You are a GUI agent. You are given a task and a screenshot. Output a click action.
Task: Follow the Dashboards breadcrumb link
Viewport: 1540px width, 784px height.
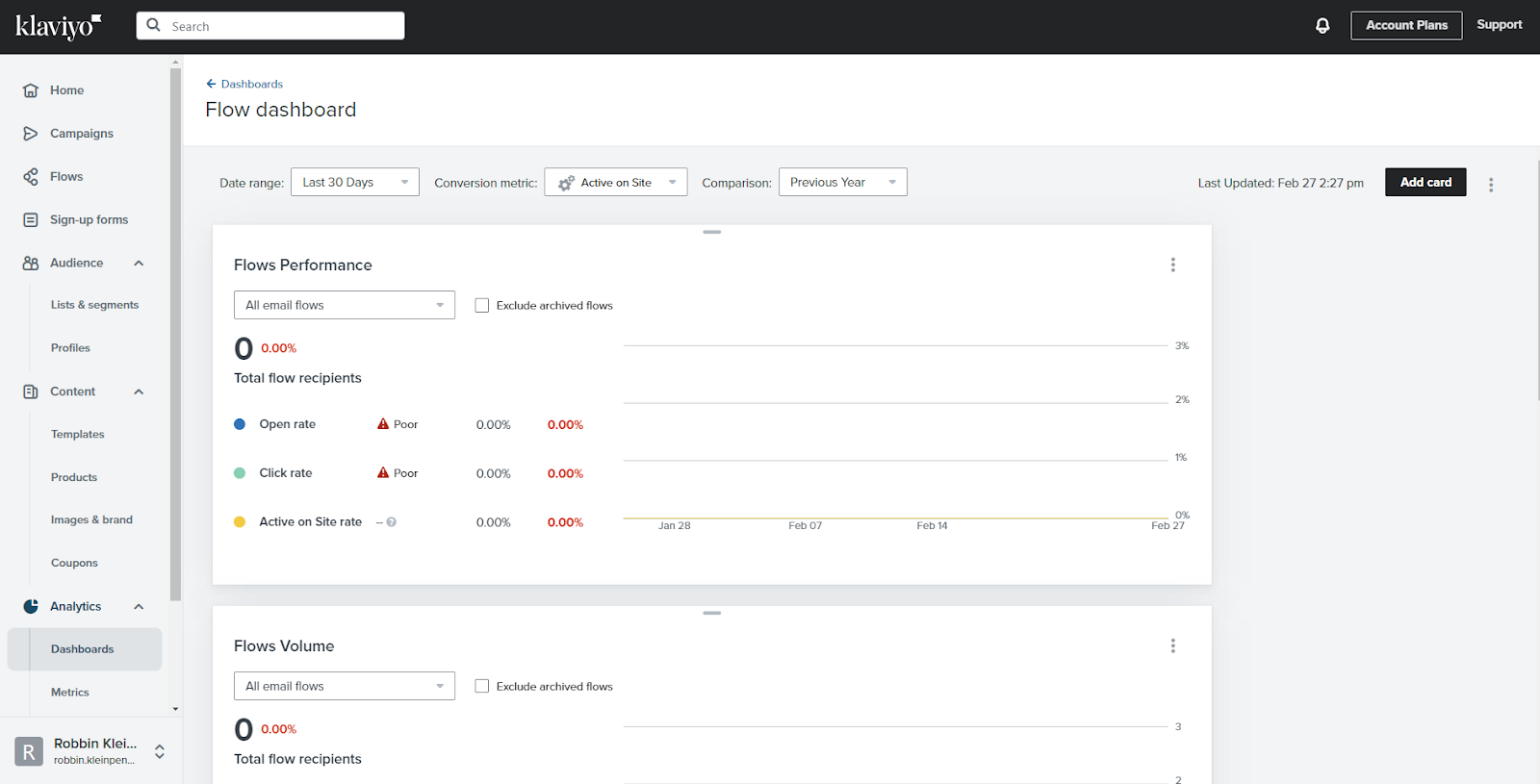[x=251, y=84]
